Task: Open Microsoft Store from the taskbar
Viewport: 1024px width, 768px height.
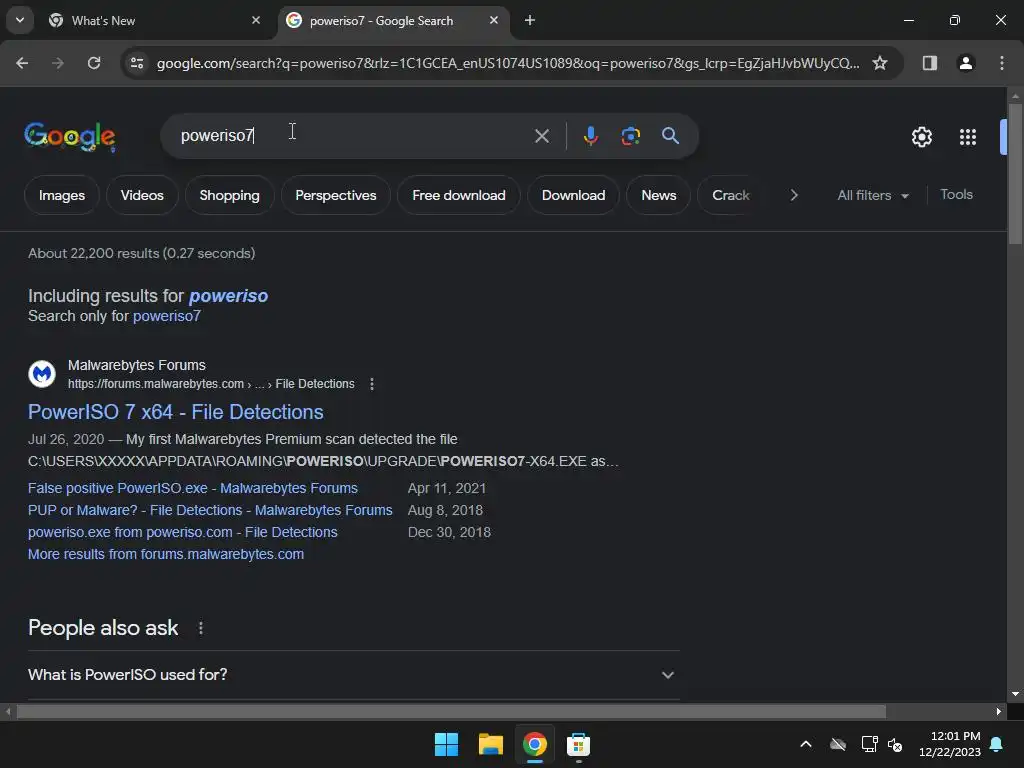Action: [x=578, y=744]
